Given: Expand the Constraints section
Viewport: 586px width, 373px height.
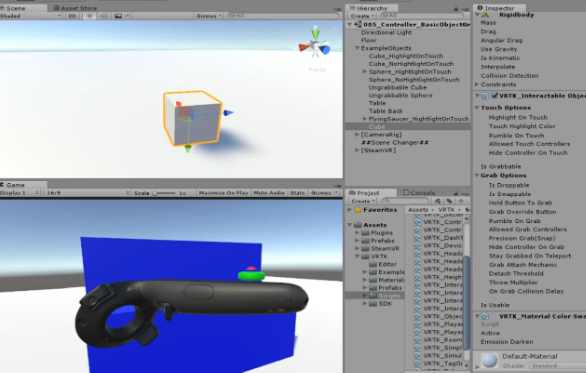Looking at the screenshot, I should tap(477, 84).
